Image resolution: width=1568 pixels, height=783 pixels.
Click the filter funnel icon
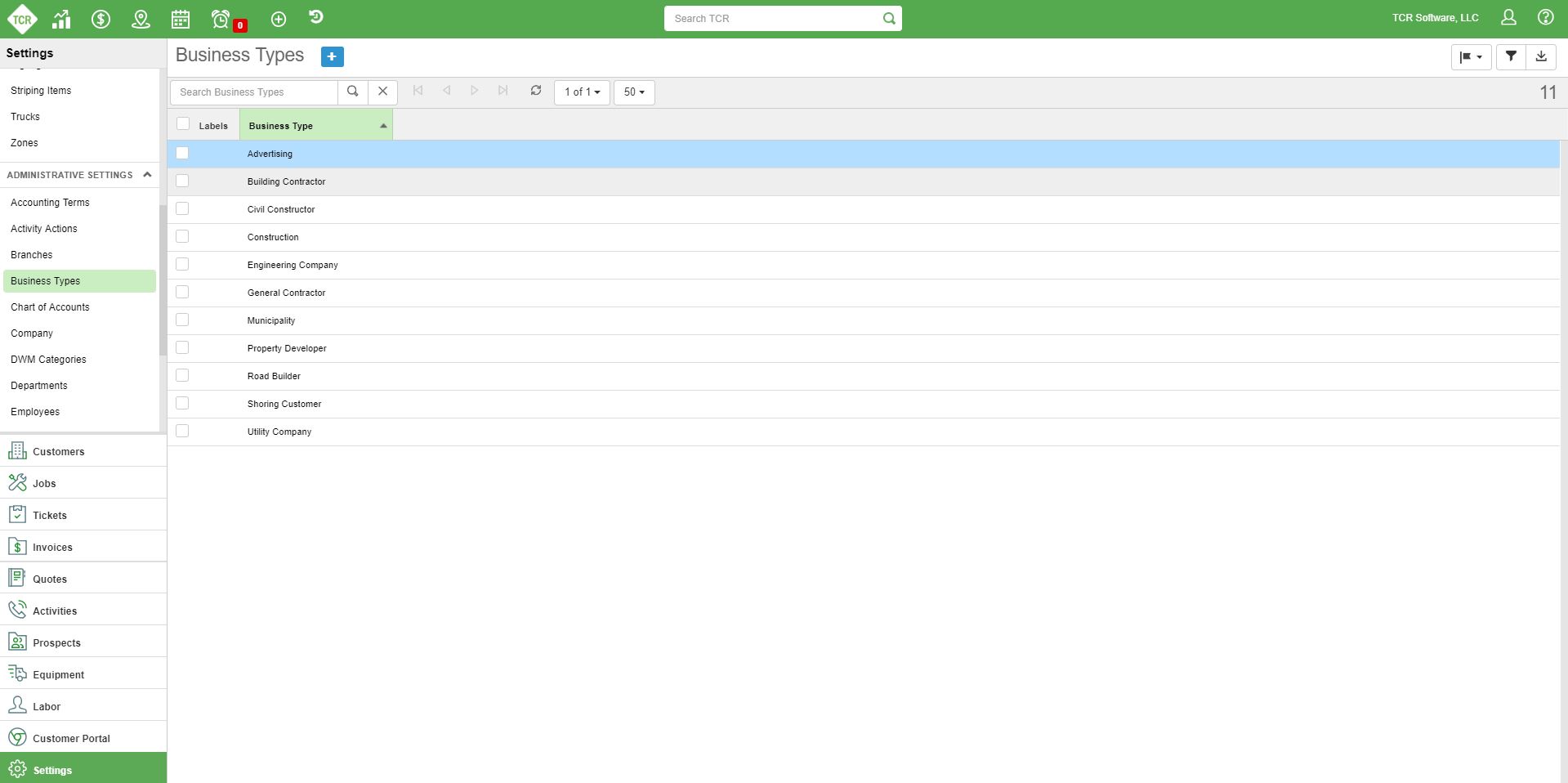pos(1511,56)
